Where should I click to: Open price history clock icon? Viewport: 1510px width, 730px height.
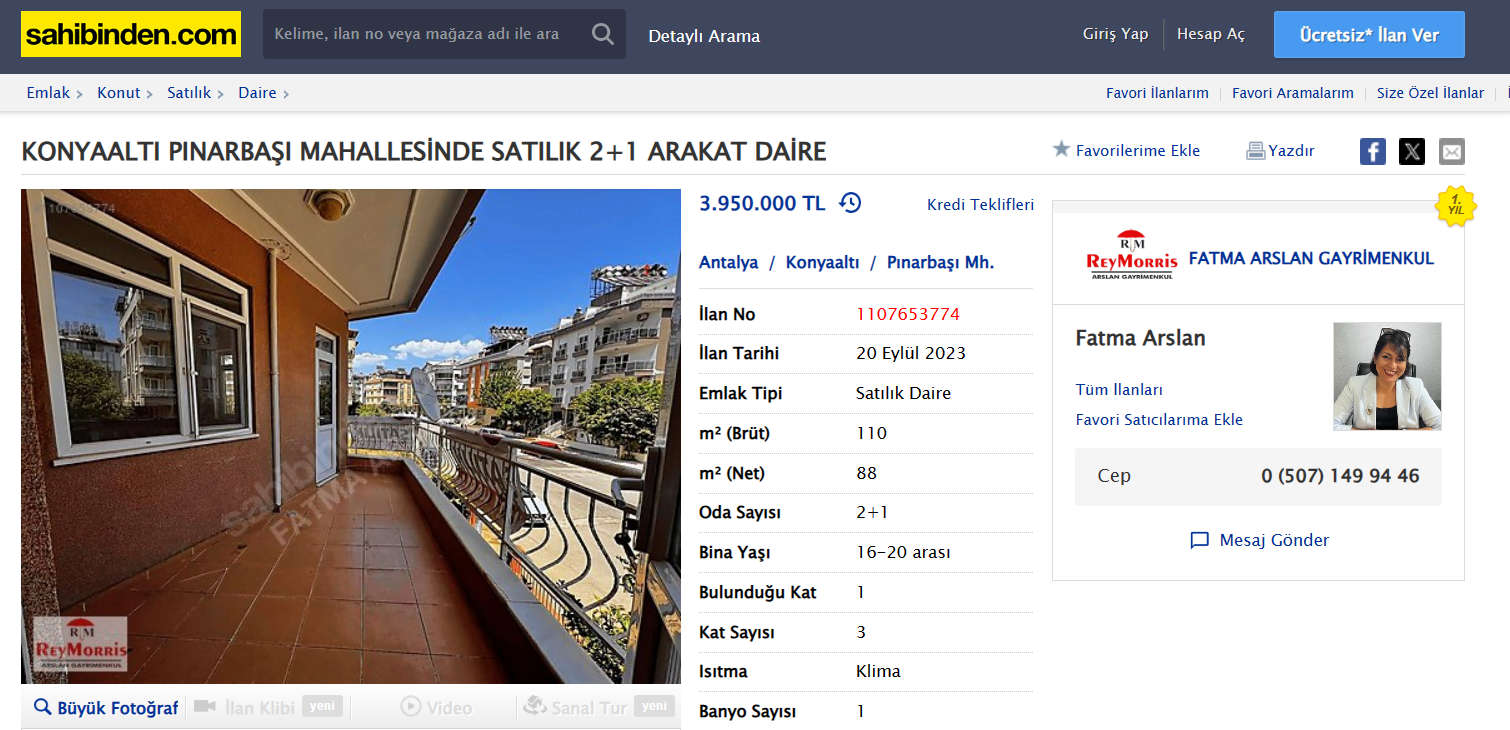[x=850, y=203]
